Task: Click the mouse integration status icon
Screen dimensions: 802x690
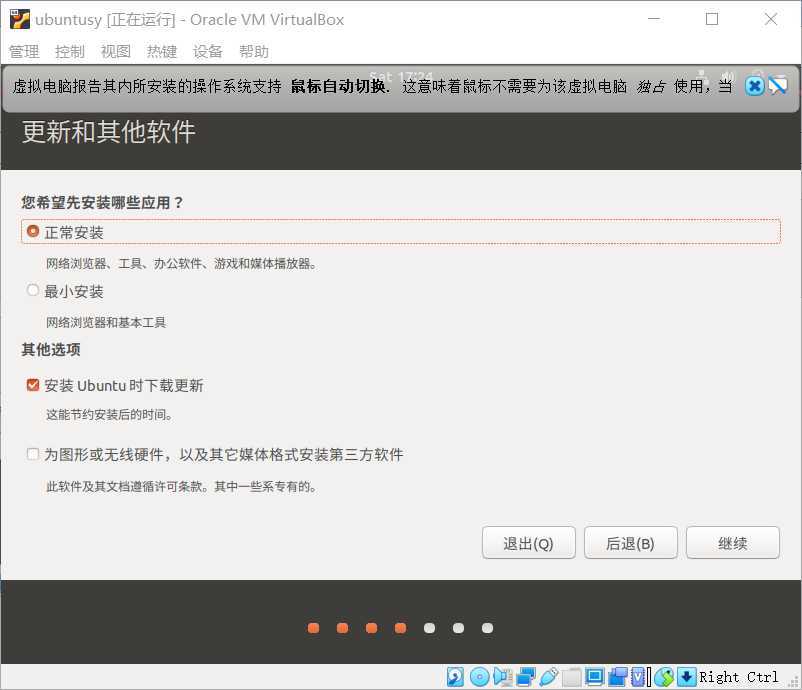Action: [x=664, y=677]
